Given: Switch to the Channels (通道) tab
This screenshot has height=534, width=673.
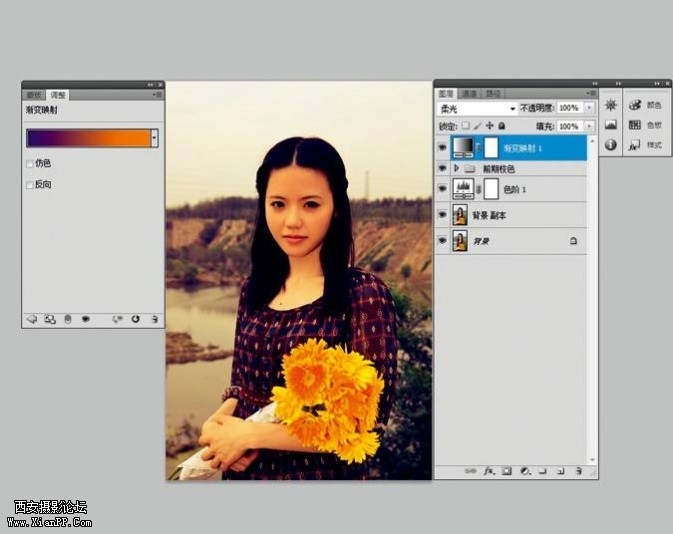Looking at the screenshot, I should coord(470,93).
